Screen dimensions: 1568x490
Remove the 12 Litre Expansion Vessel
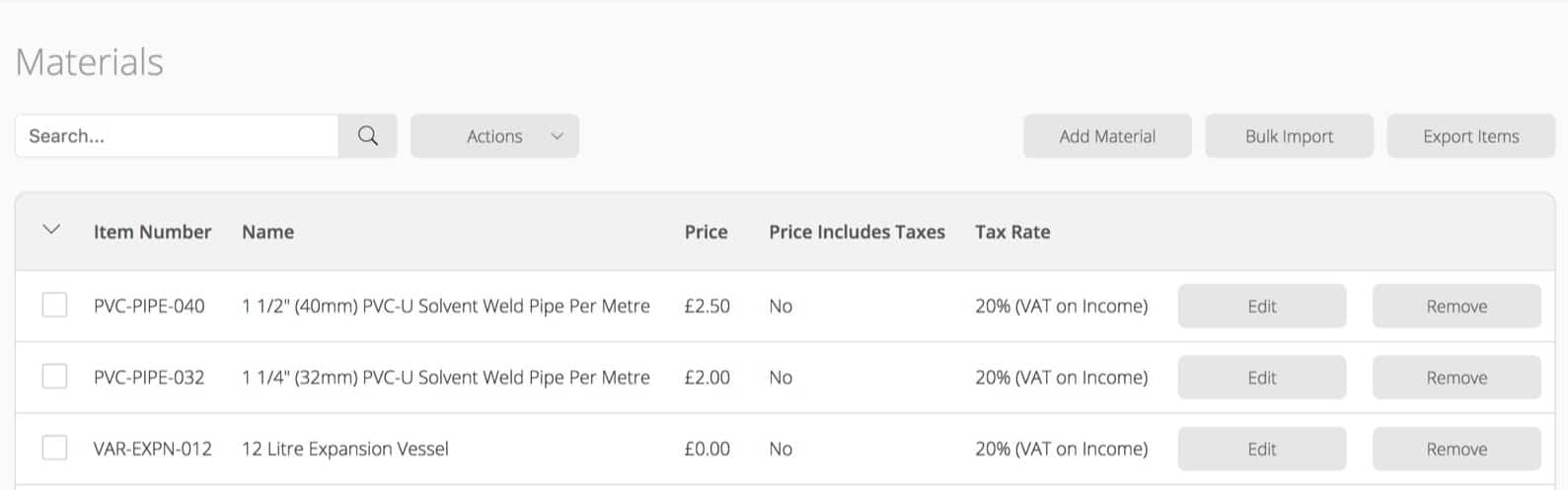pyautogui.click(x=1456, y=449)
